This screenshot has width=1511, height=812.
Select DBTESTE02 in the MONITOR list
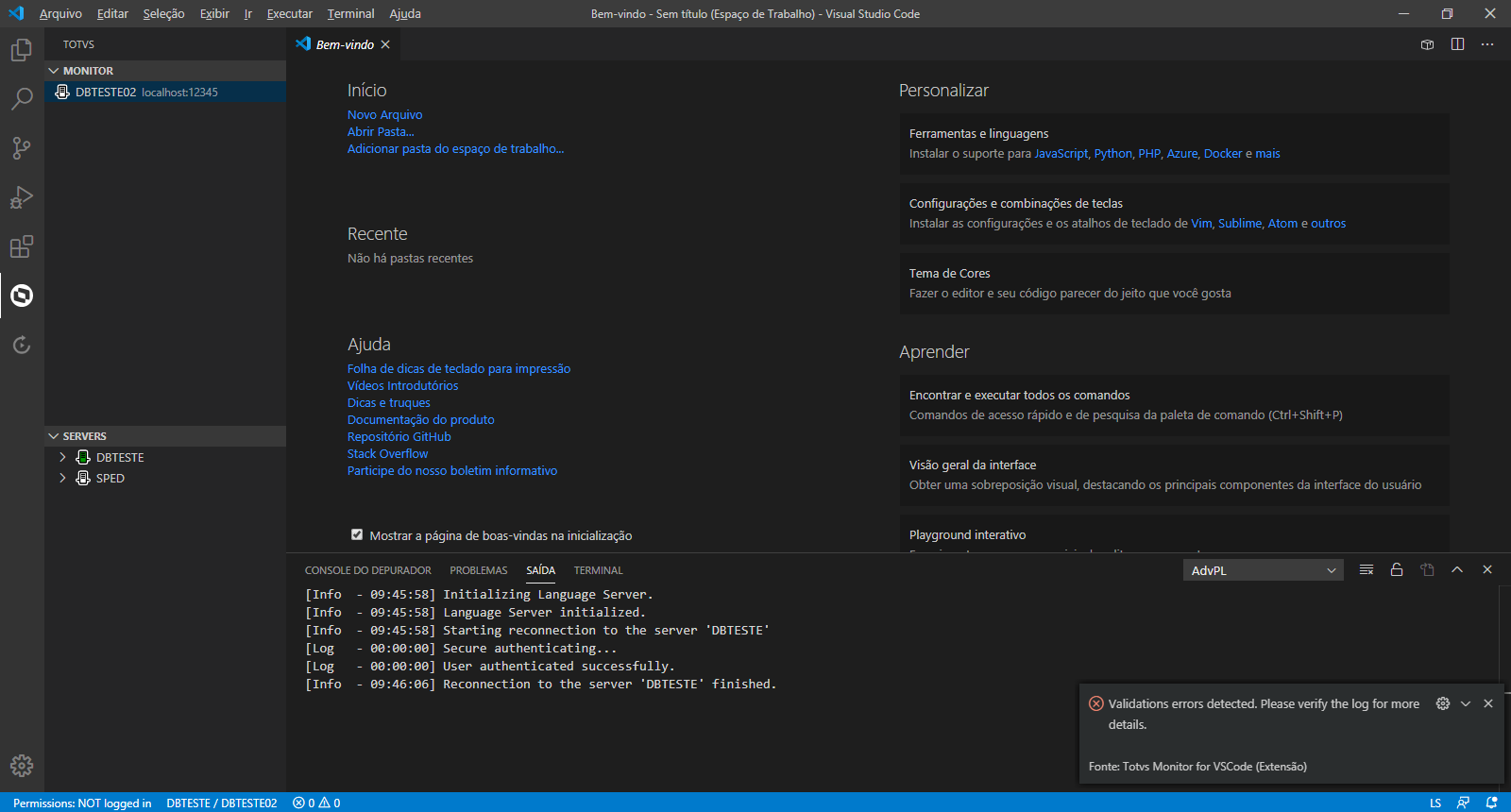(165, 92)
